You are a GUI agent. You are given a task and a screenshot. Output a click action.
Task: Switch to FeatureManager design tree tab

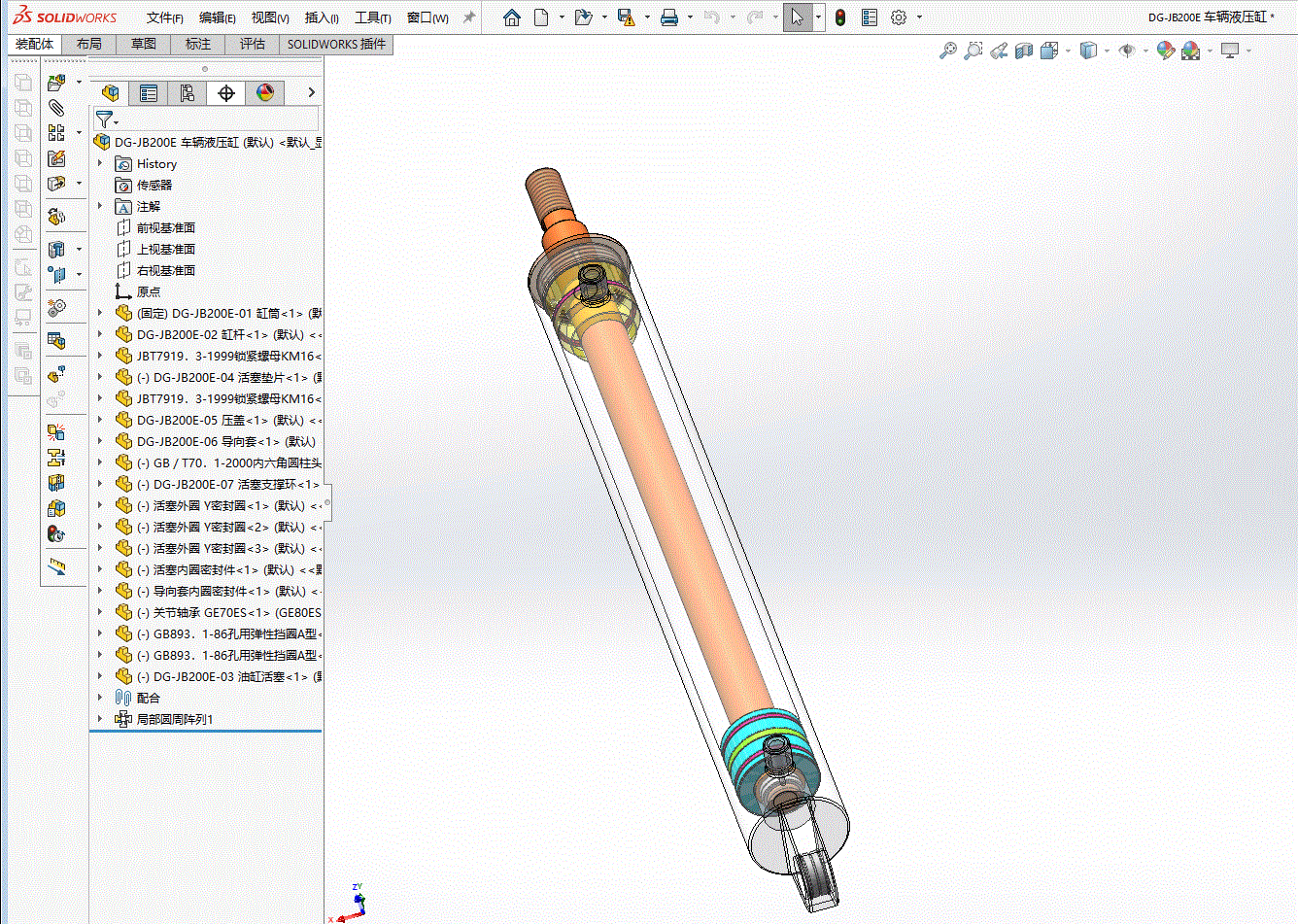tap(111, 92)
